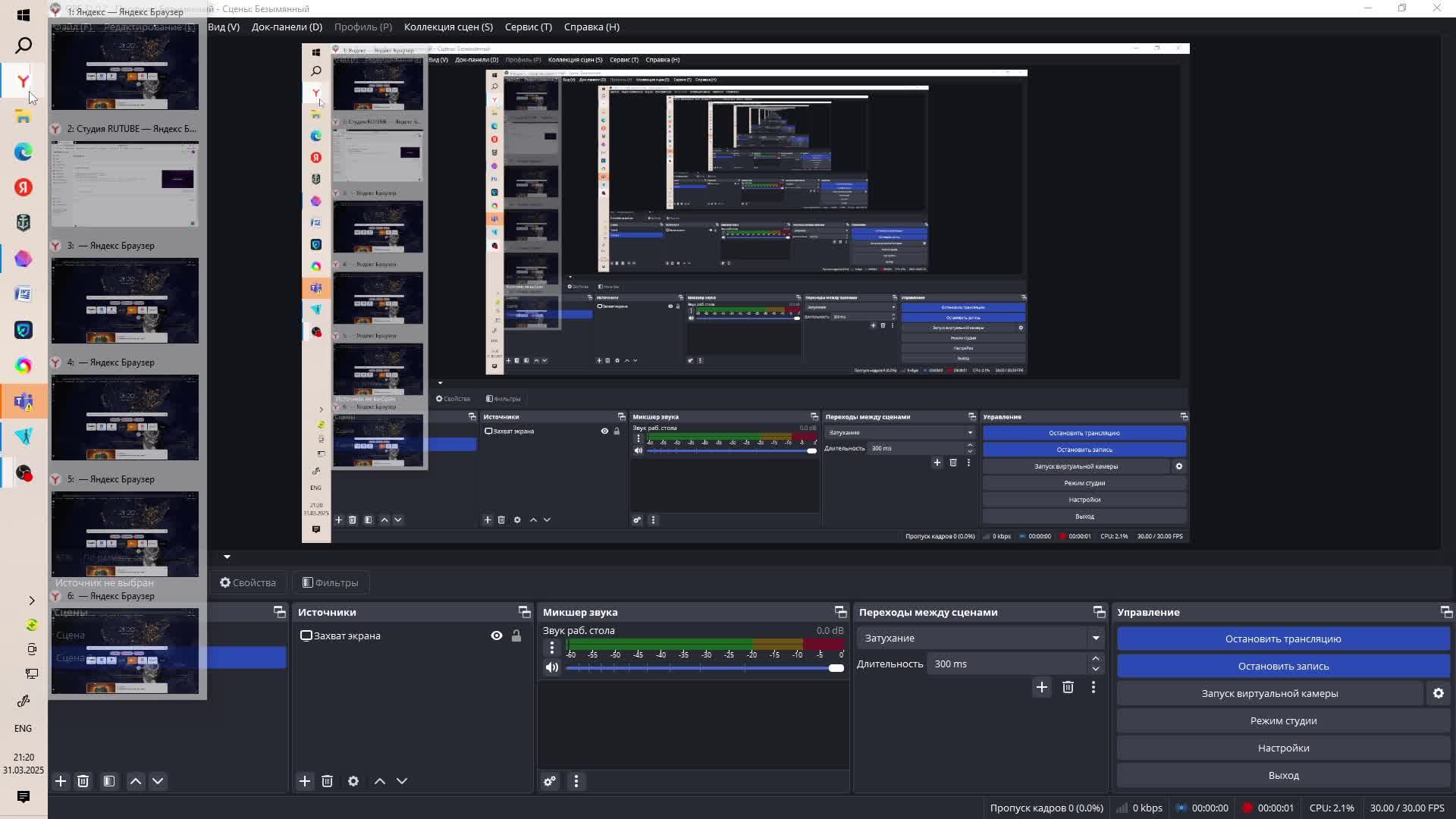Increase transition duration with up stepper
The height and width of the screenshot is (819, 1456).
click(x=1096, y=659)
